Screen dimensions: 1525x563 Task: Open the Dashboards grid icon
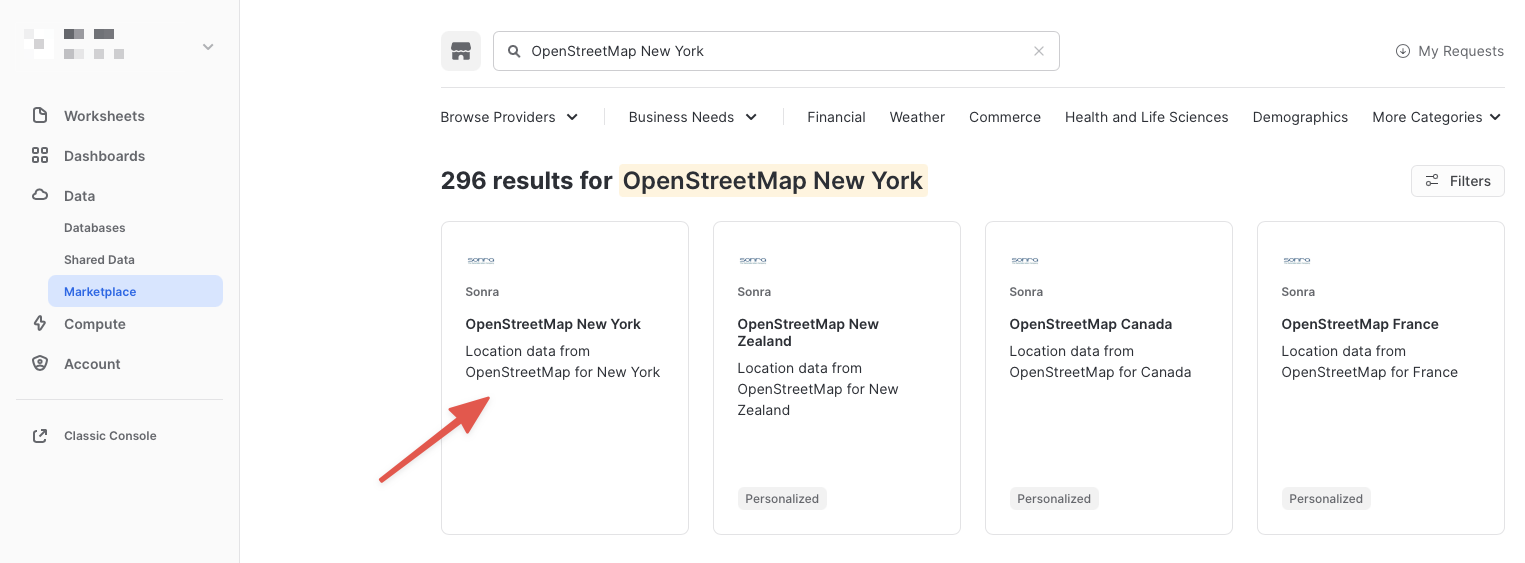(40, 155)
